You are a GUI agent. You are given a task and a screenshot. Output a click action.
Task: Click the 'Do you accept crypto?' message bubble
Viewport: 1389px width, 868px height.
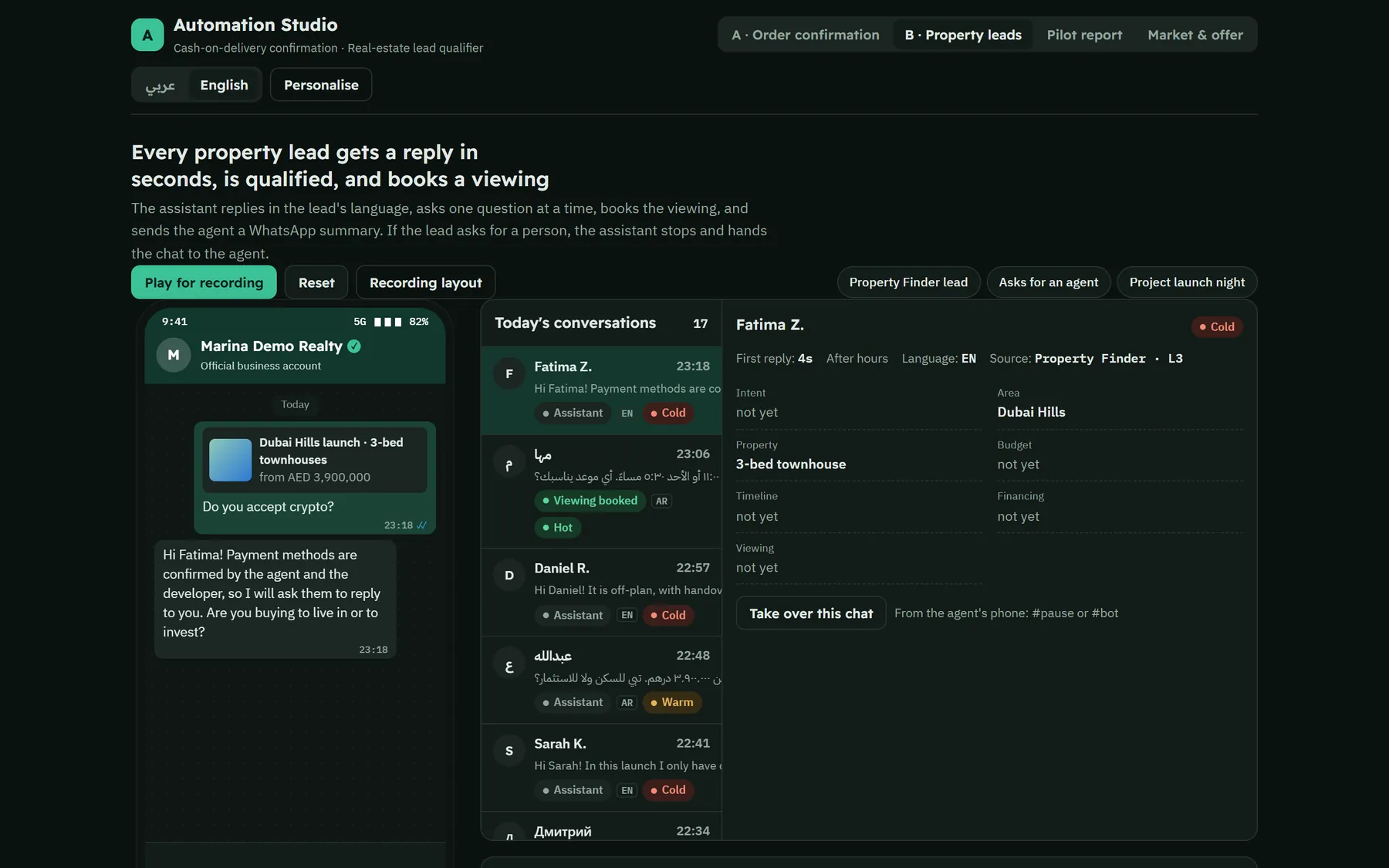(x=315, y=478)
